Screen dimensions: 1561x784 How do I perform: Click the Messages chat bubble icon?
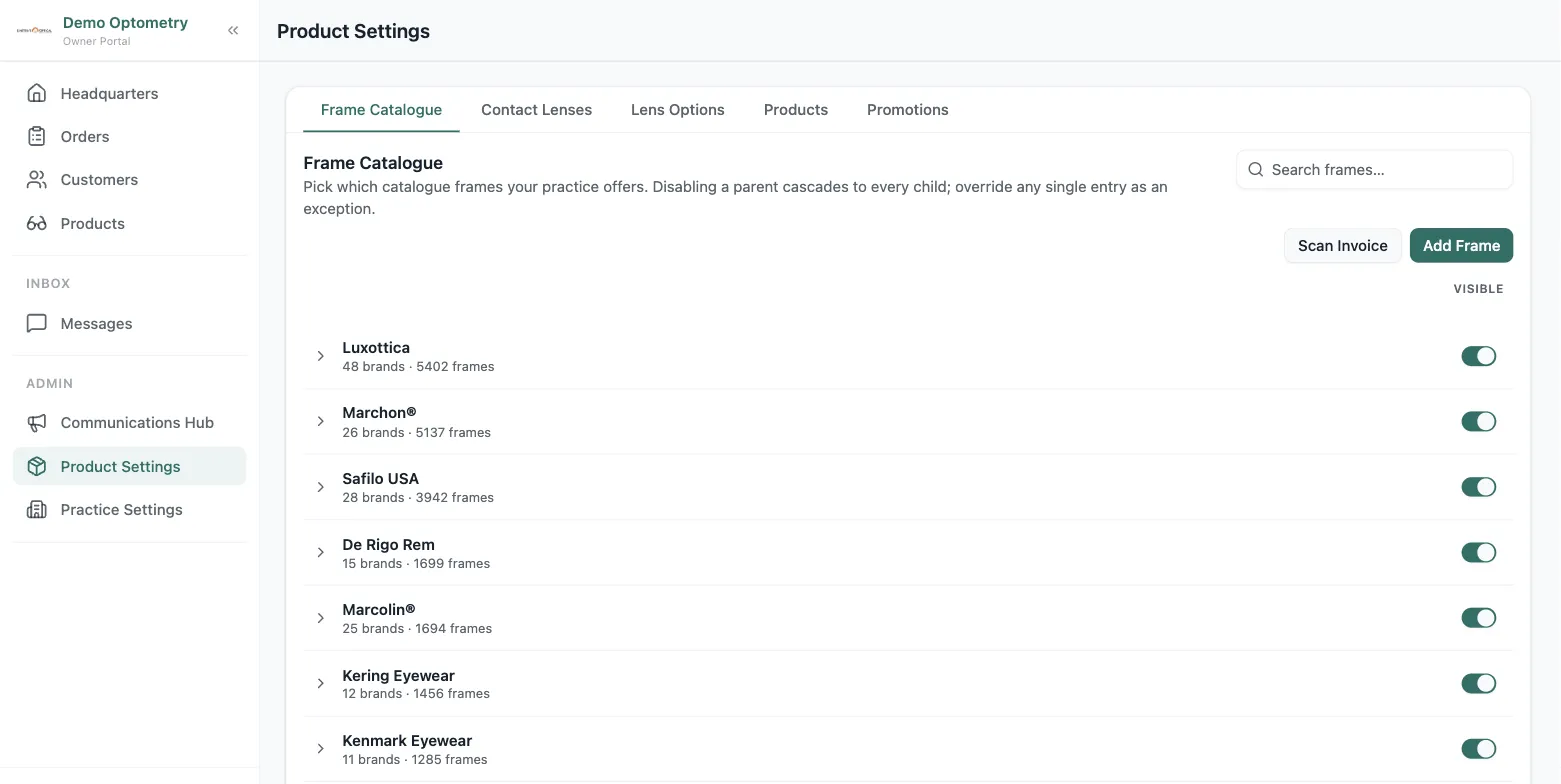[37, 323]
